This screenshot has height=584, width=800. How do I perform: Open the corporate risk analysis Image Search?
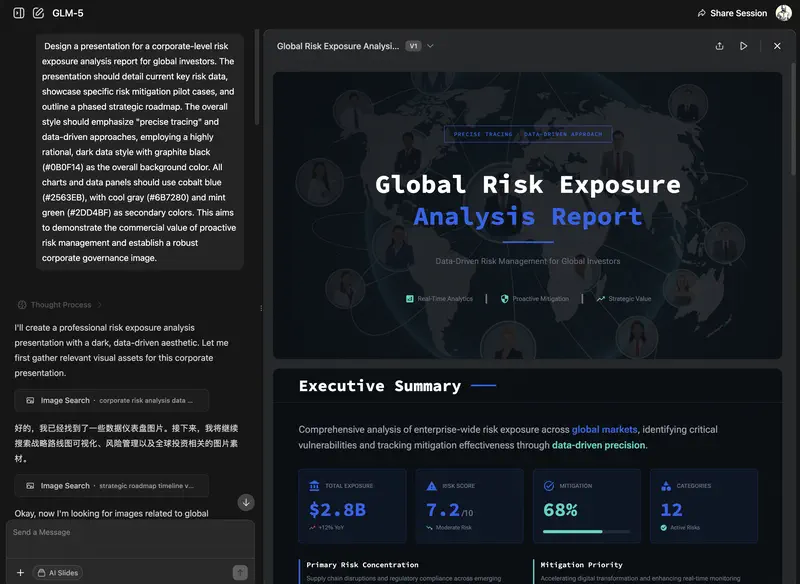tap(111, 400)
